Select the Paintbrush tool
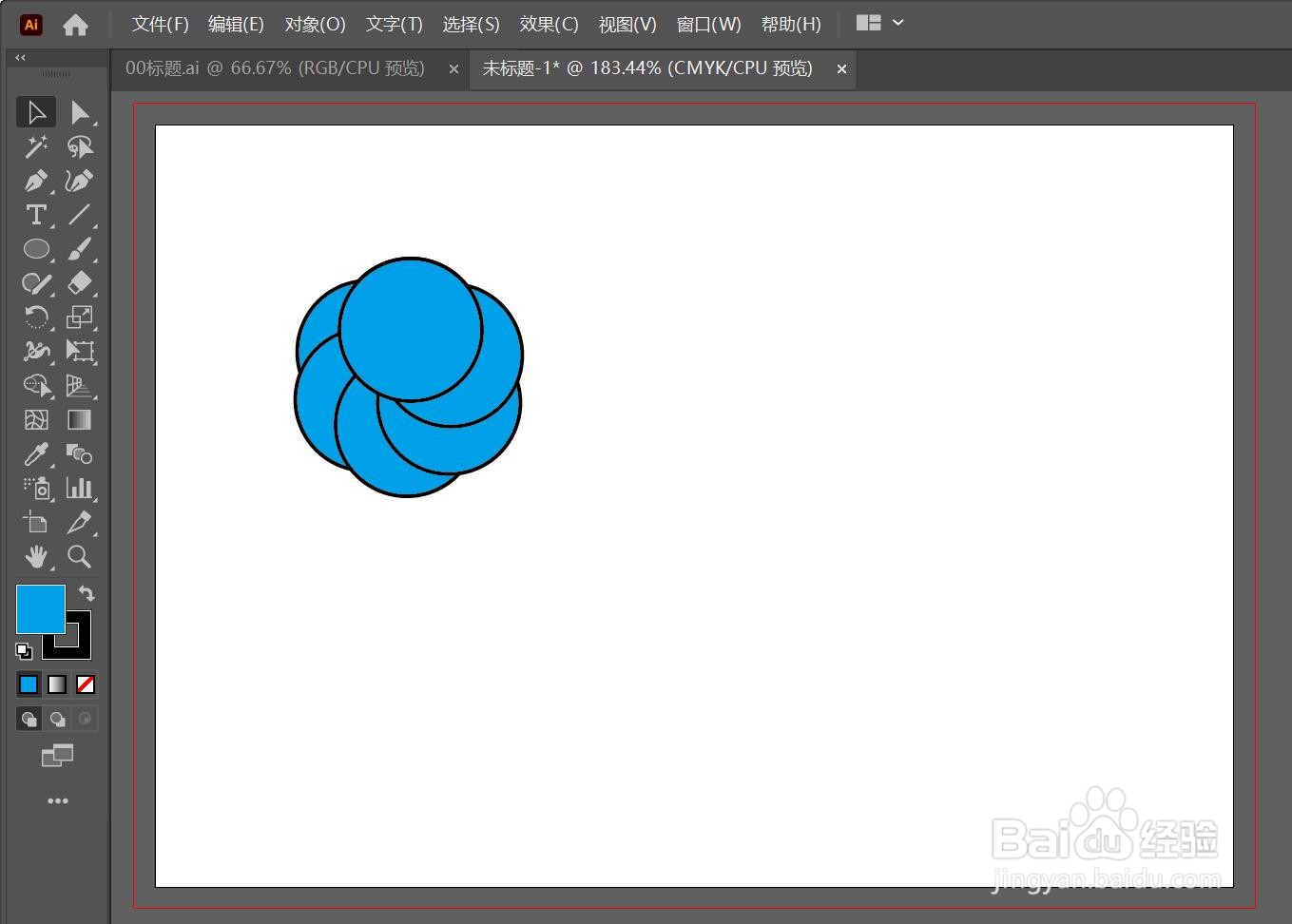 pos(80,249)
